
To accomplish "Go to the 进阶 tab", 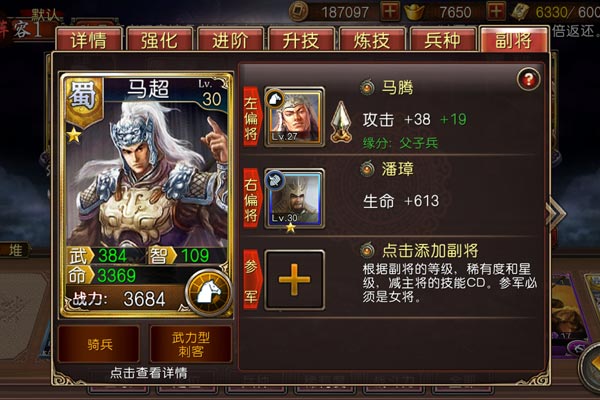I will [230, 39].
